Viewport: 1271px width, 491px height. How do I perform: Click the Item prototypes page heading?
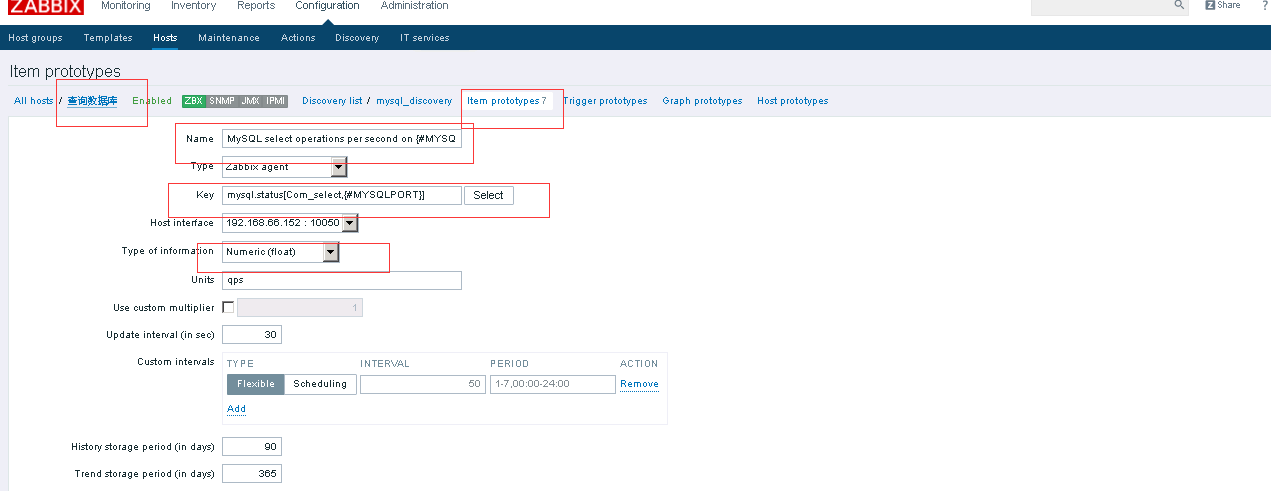(65, 72)
